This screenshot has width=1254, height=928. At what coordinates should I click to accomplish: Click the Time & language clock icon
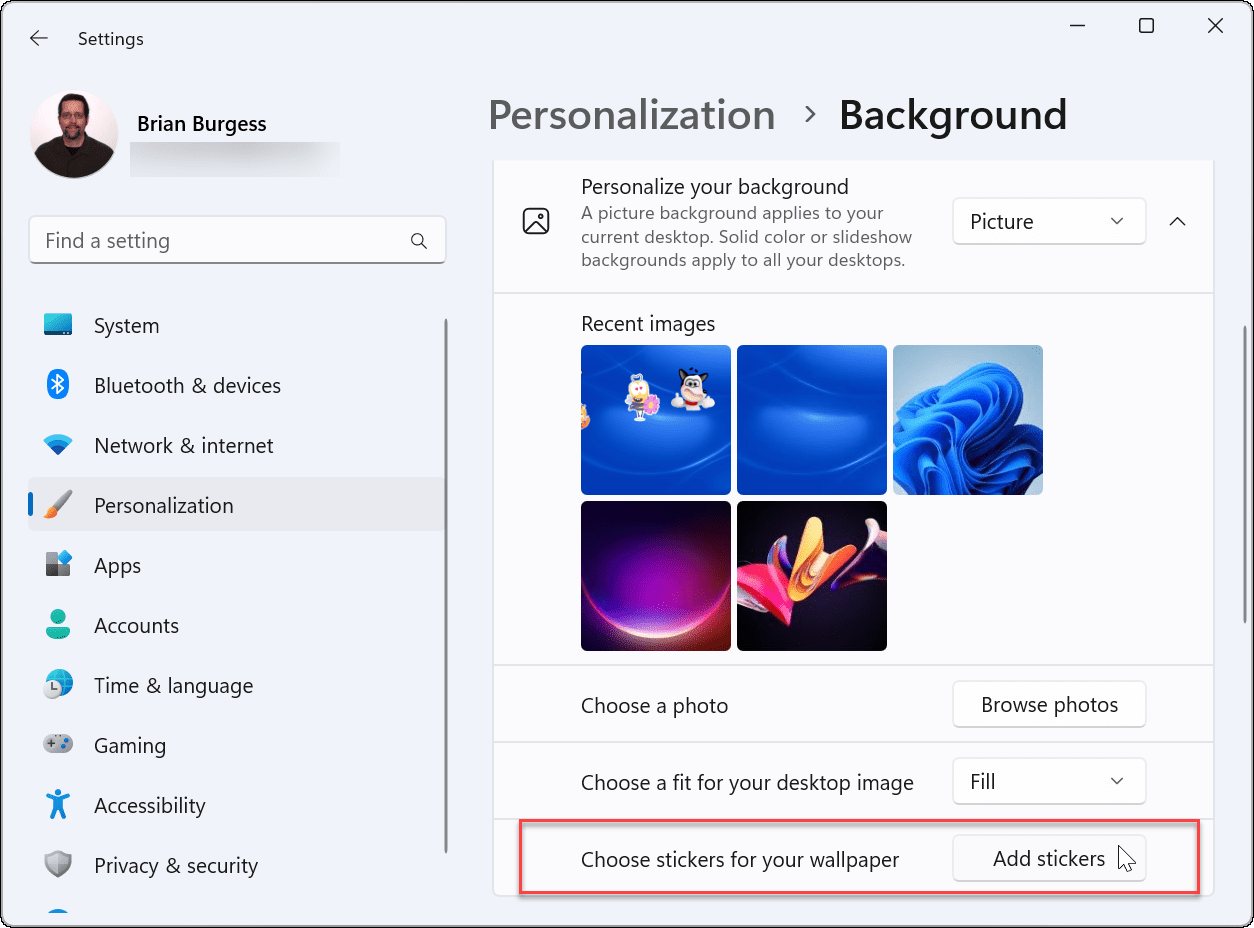[x=58, y=685]
